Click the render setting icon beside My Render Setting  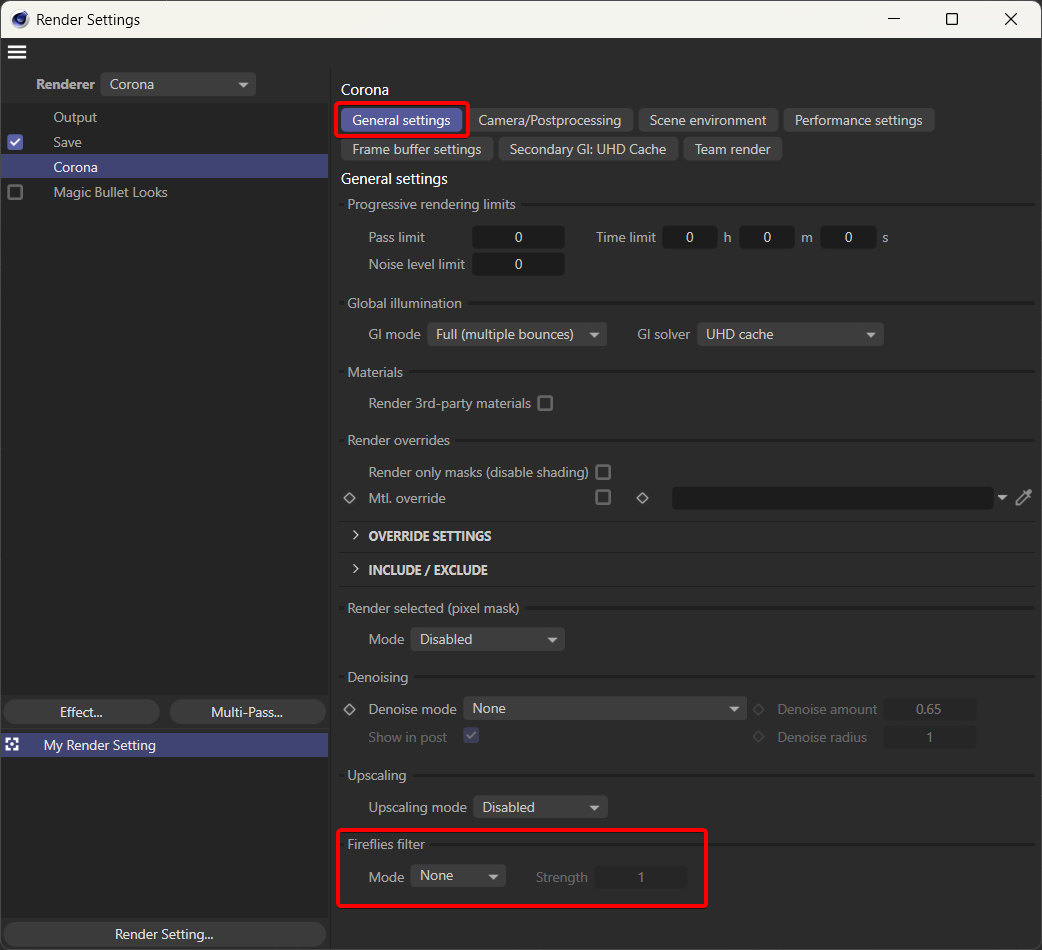coord(12,745)
